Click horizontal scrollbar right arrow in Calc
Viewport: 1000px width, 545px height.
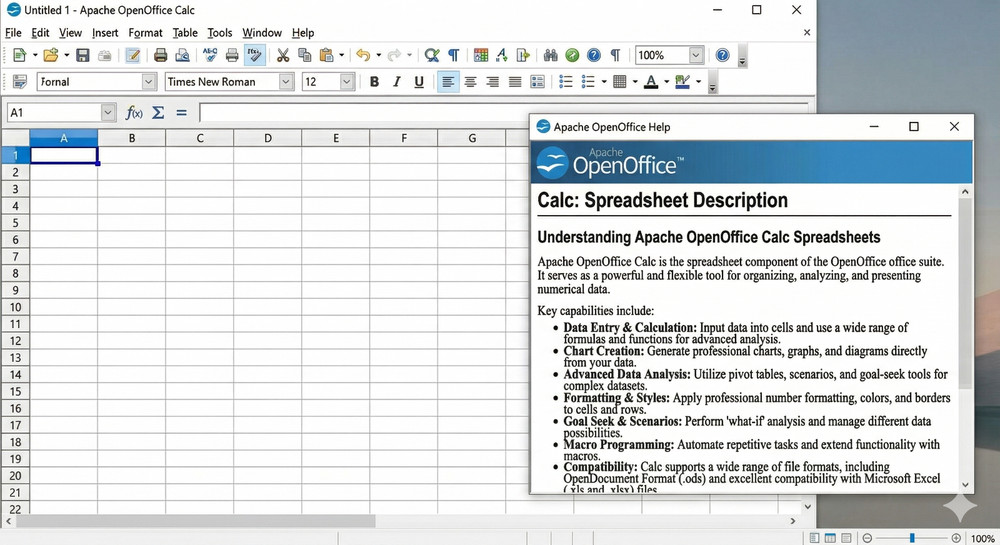pyautogui.click(x=793, y=521)
